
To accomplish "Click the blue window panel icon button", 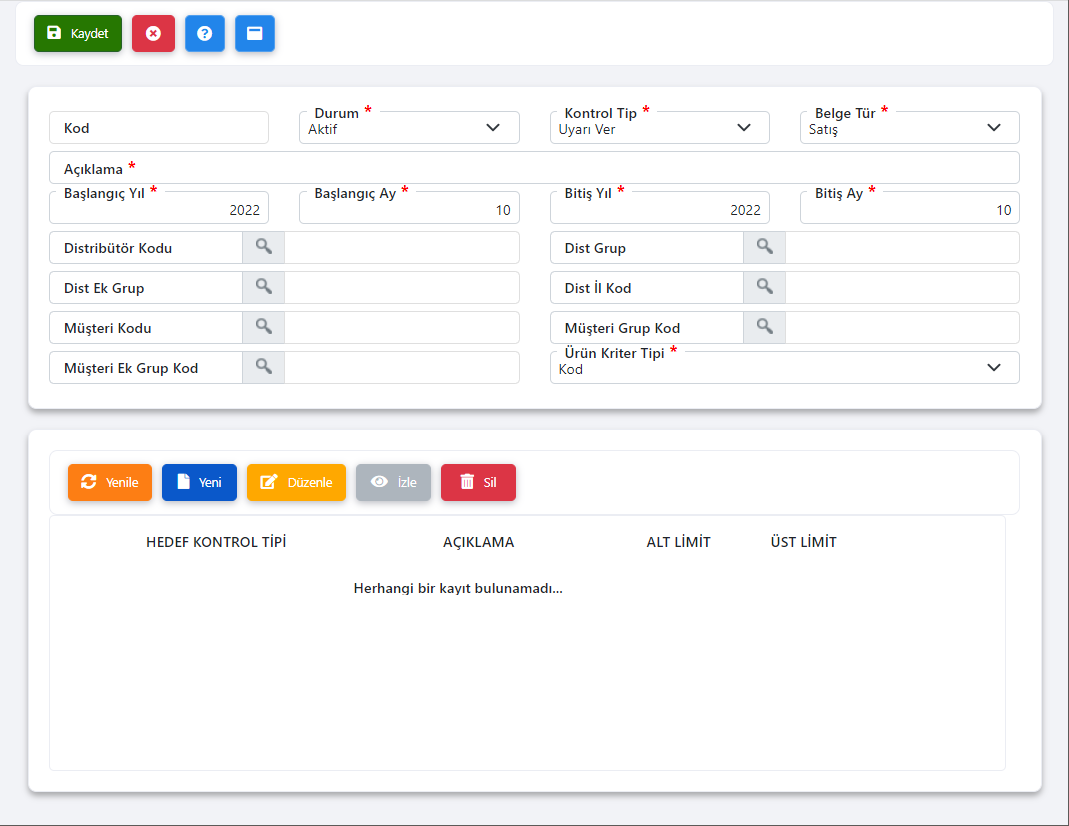I will click(254, 33).
